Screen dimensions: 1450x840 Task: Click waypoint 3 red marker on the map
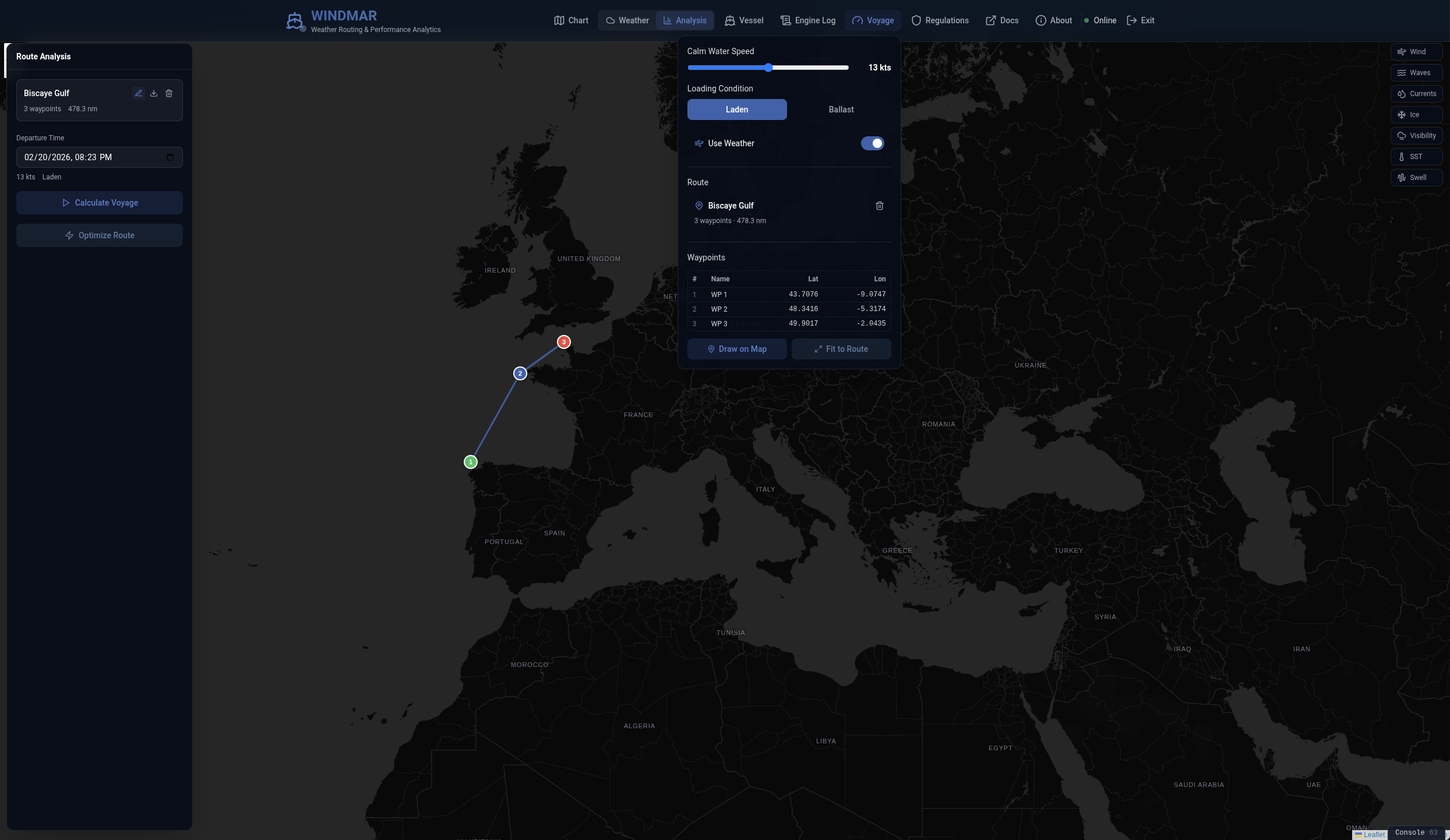click(x=563, y=342)
